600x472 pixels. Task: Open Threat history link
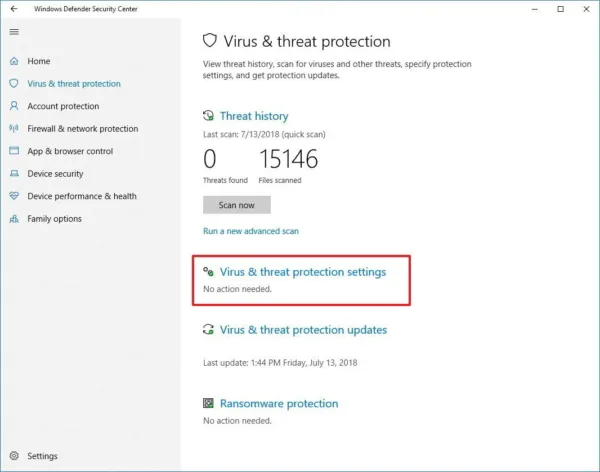254,116
